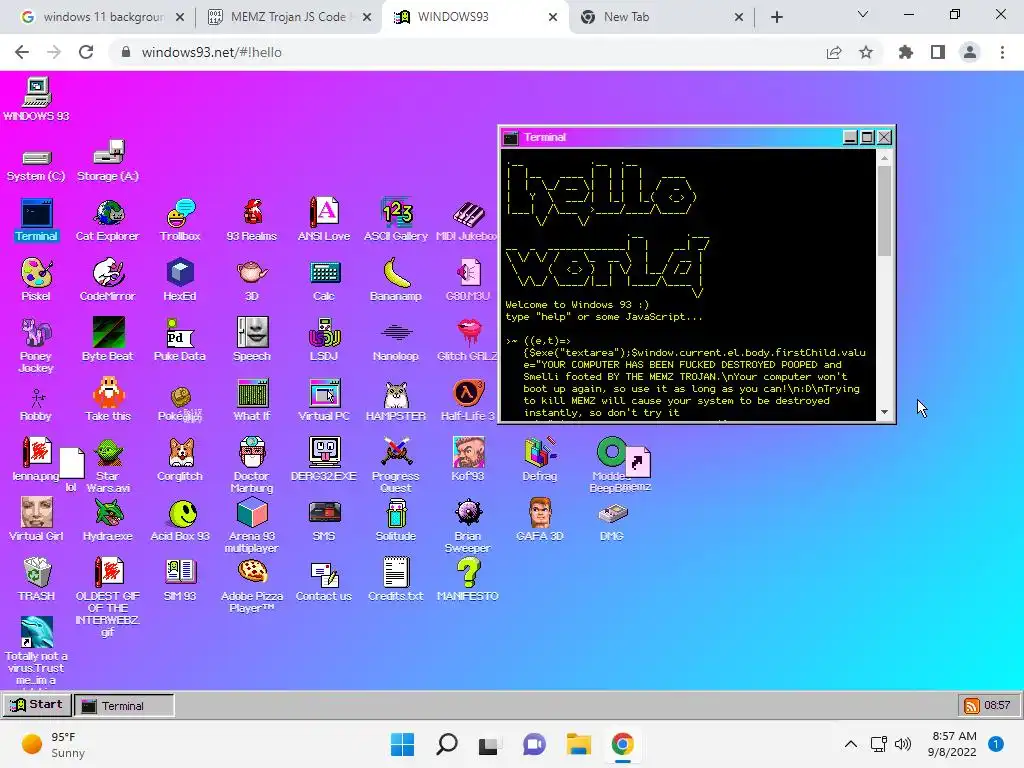Click the Windows 93 Start button
The image size is (1024, 768).
coord(37,705)
